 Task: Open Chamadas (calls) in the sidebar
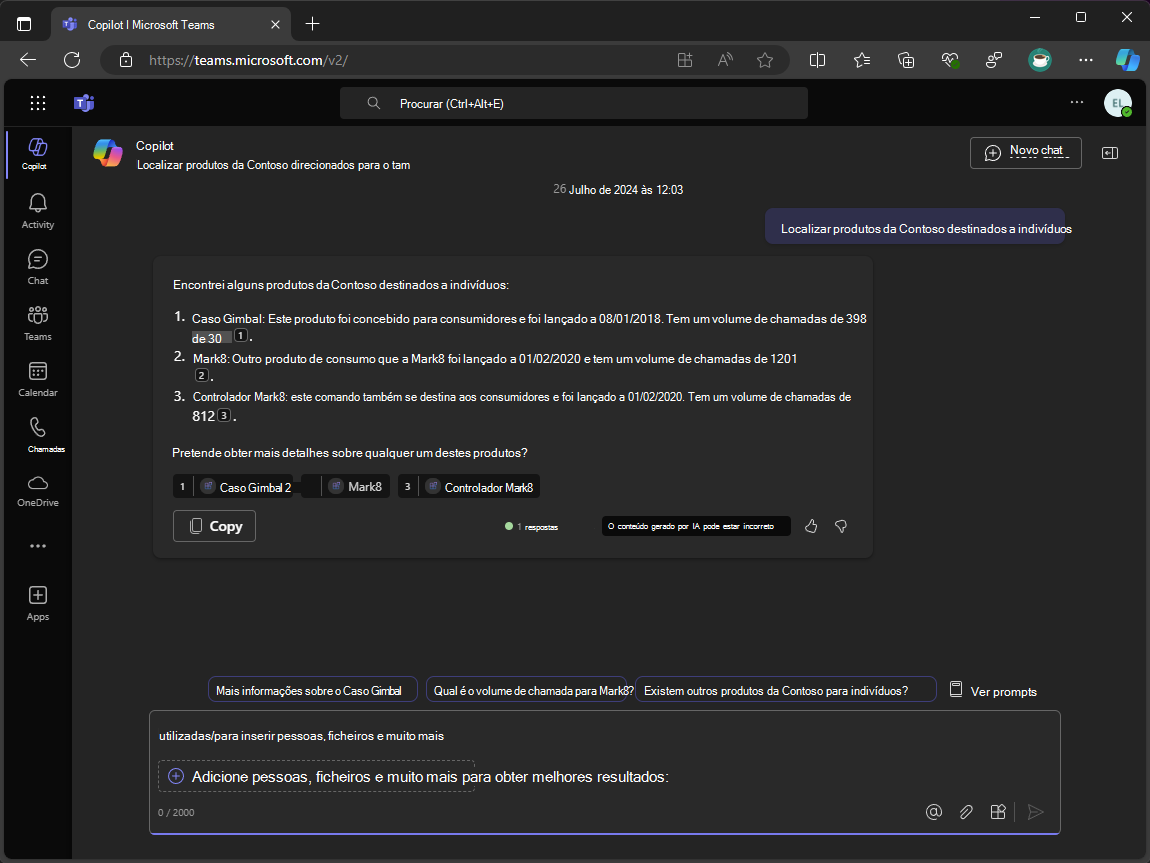click(x=37, y=435)
